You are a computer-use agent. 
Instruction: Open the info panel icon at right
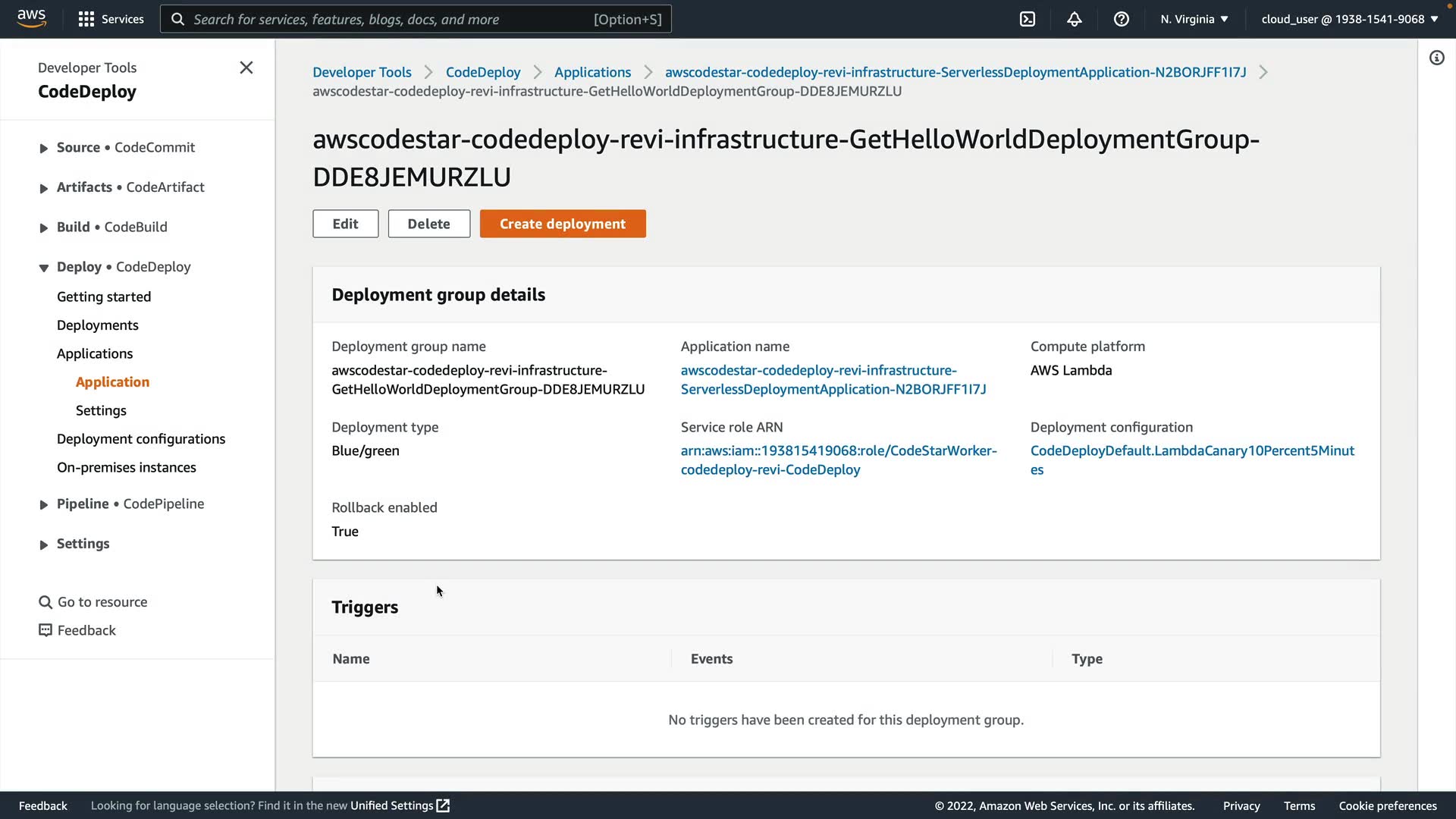point(1437,58)
